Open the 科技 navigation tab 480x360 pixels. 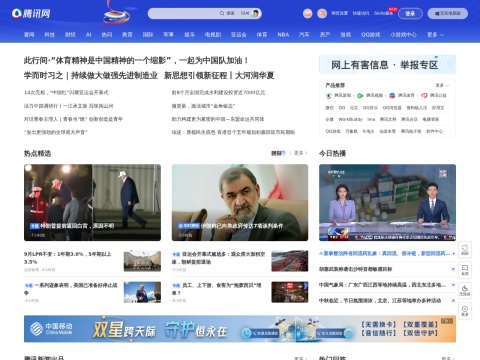49,35
